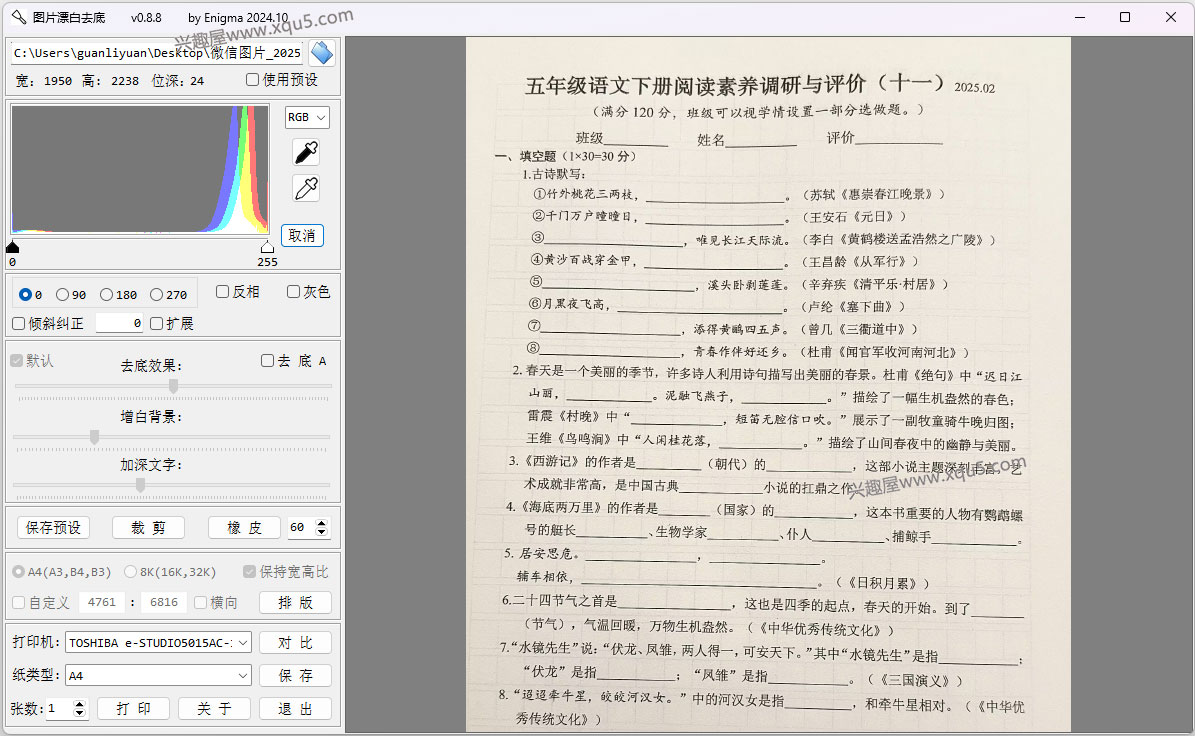The width and height of the screenshot is (1195, 736).
Task: Maximize the window
Action: (x=1125, y=17)
